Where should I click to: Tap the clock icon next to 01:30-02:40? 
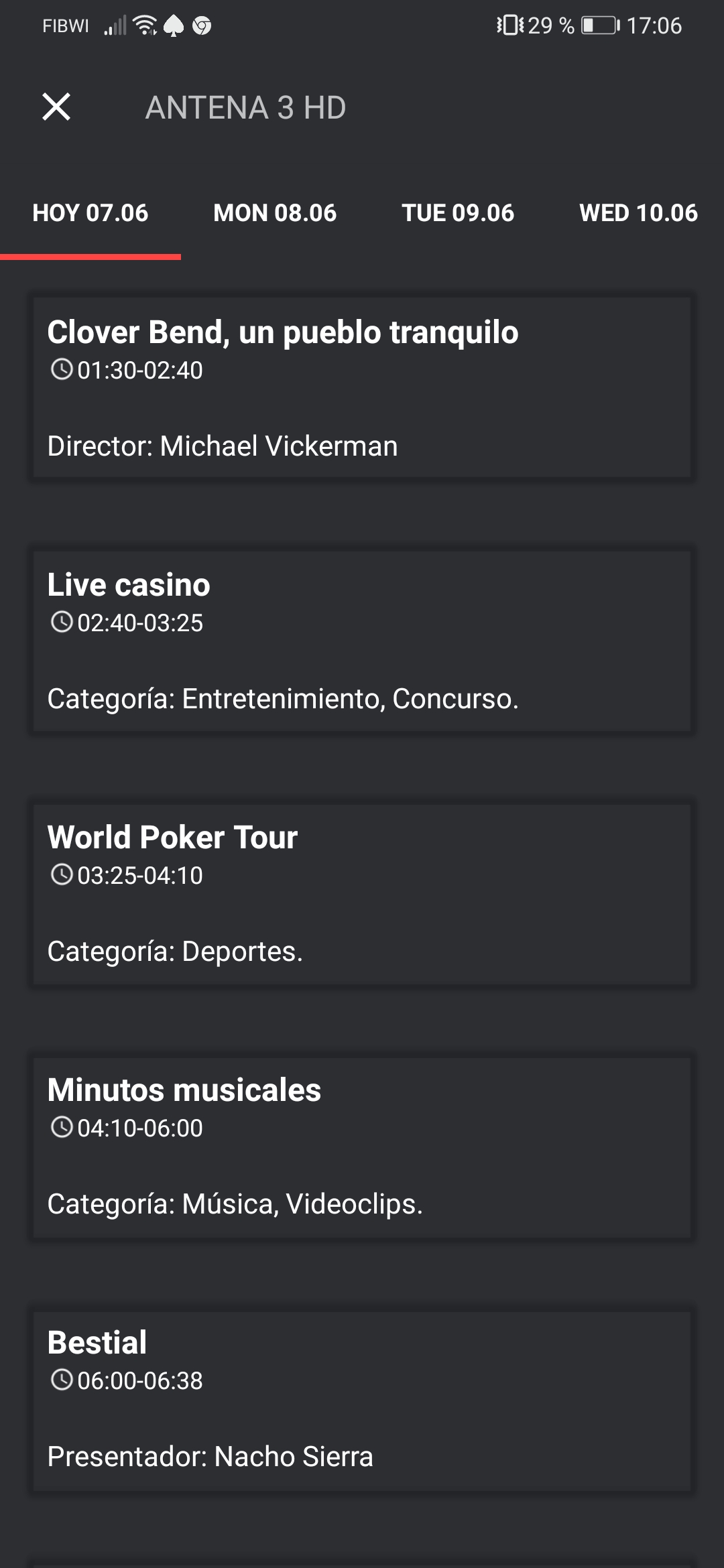[62, 370]
